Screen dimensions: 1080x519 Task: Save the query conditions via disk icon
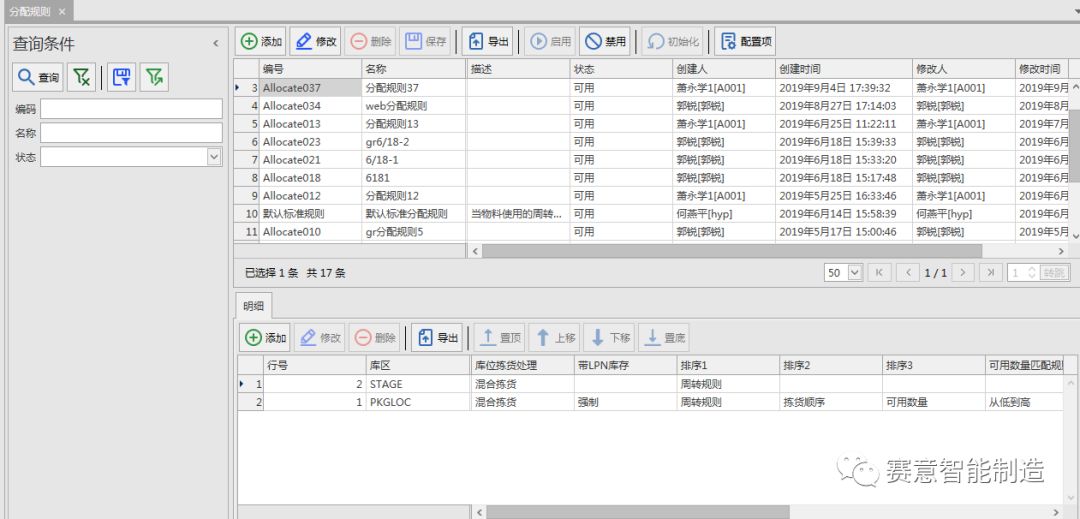[x=121, y=77]
